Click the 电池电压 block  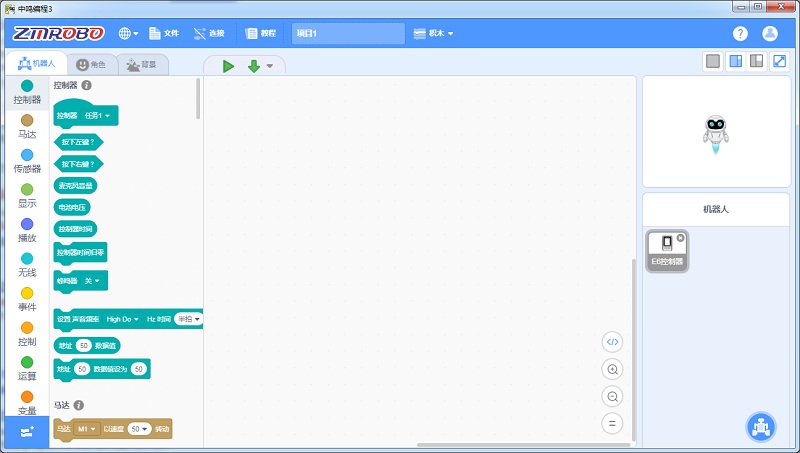pos(72,207)
